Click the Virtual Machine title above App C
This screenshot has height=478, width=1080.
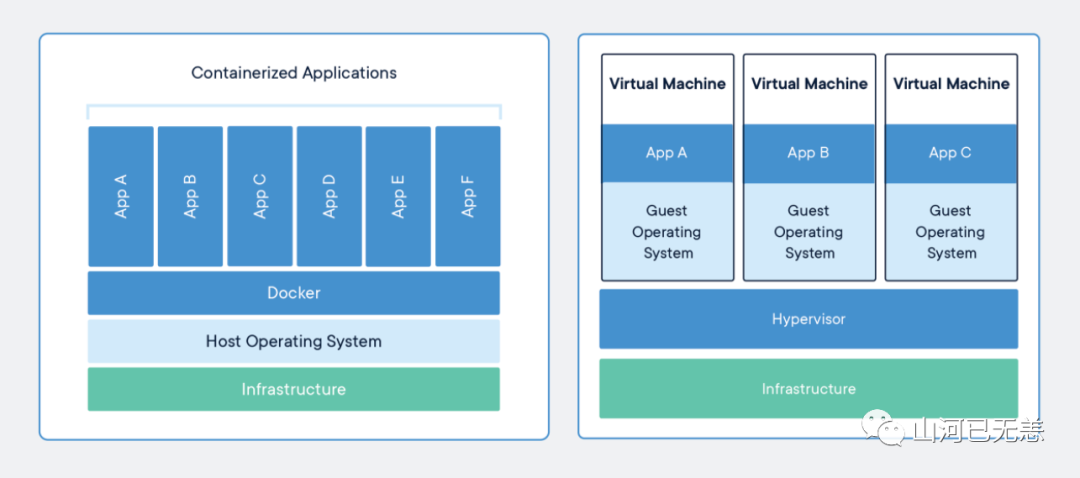951,84
